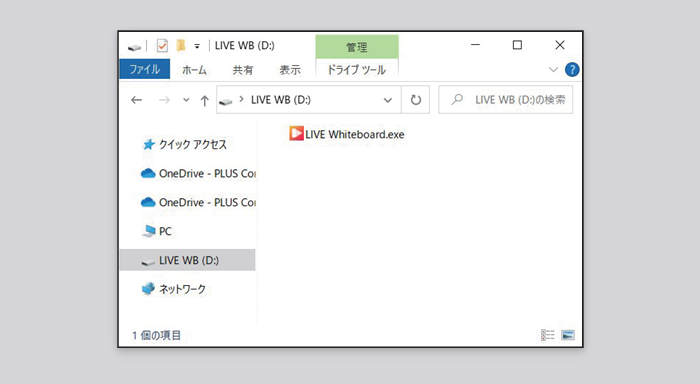700x384 pixels.
Task: Switch to the 表示 ribbon tab
Action: pyautogui.click(x=290, y=70)
